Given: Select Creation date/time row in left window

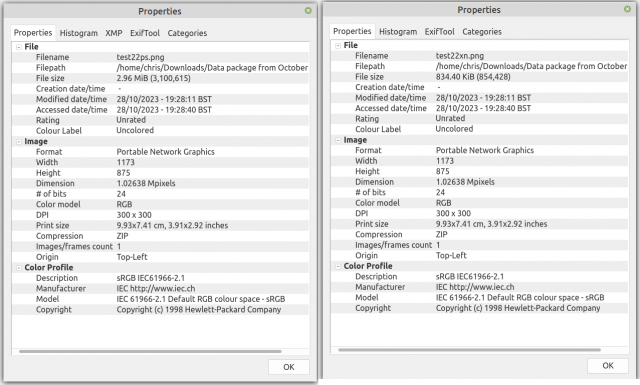Looking at the screenshot, I should 160,89.
